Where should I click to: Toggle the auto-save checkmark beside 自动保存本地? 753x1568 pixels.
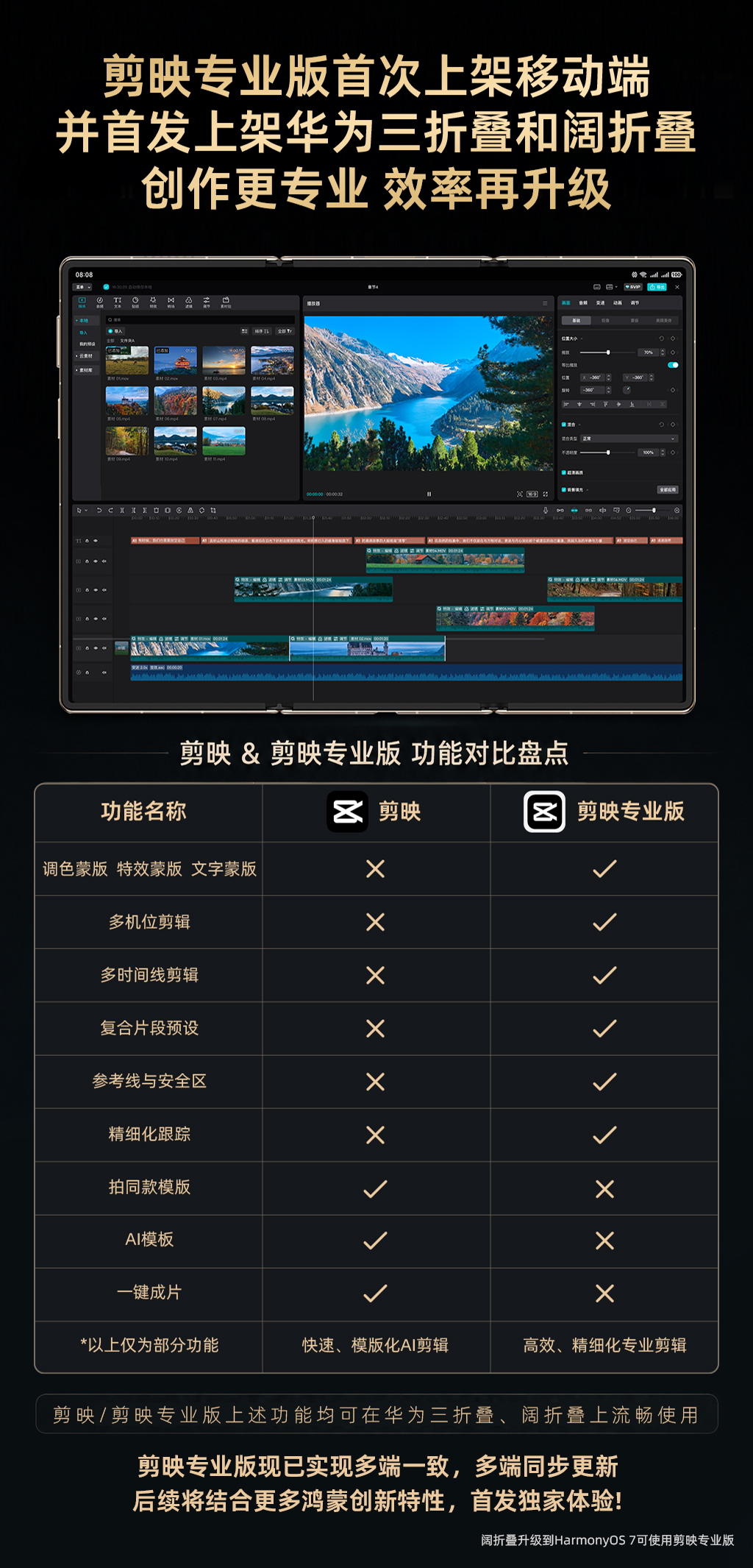click(x=106, y=287)
